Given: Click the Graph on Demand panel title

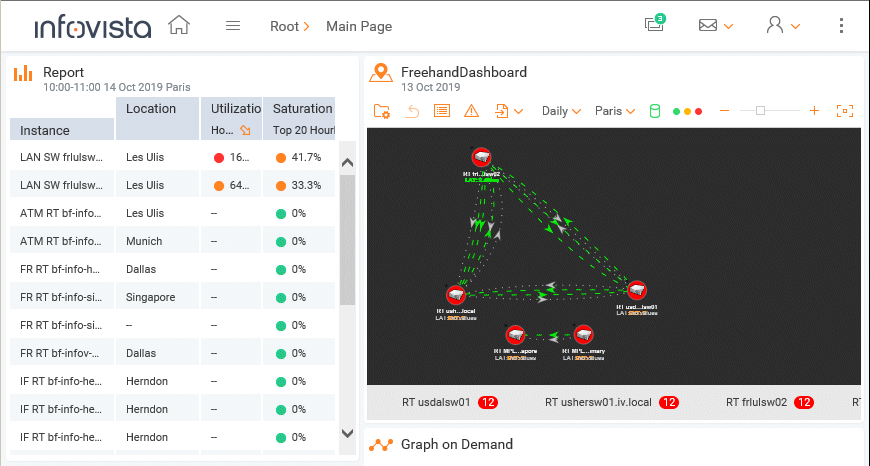Looking at the screenshot, I should pyautogui.click(x=457, y=444).
